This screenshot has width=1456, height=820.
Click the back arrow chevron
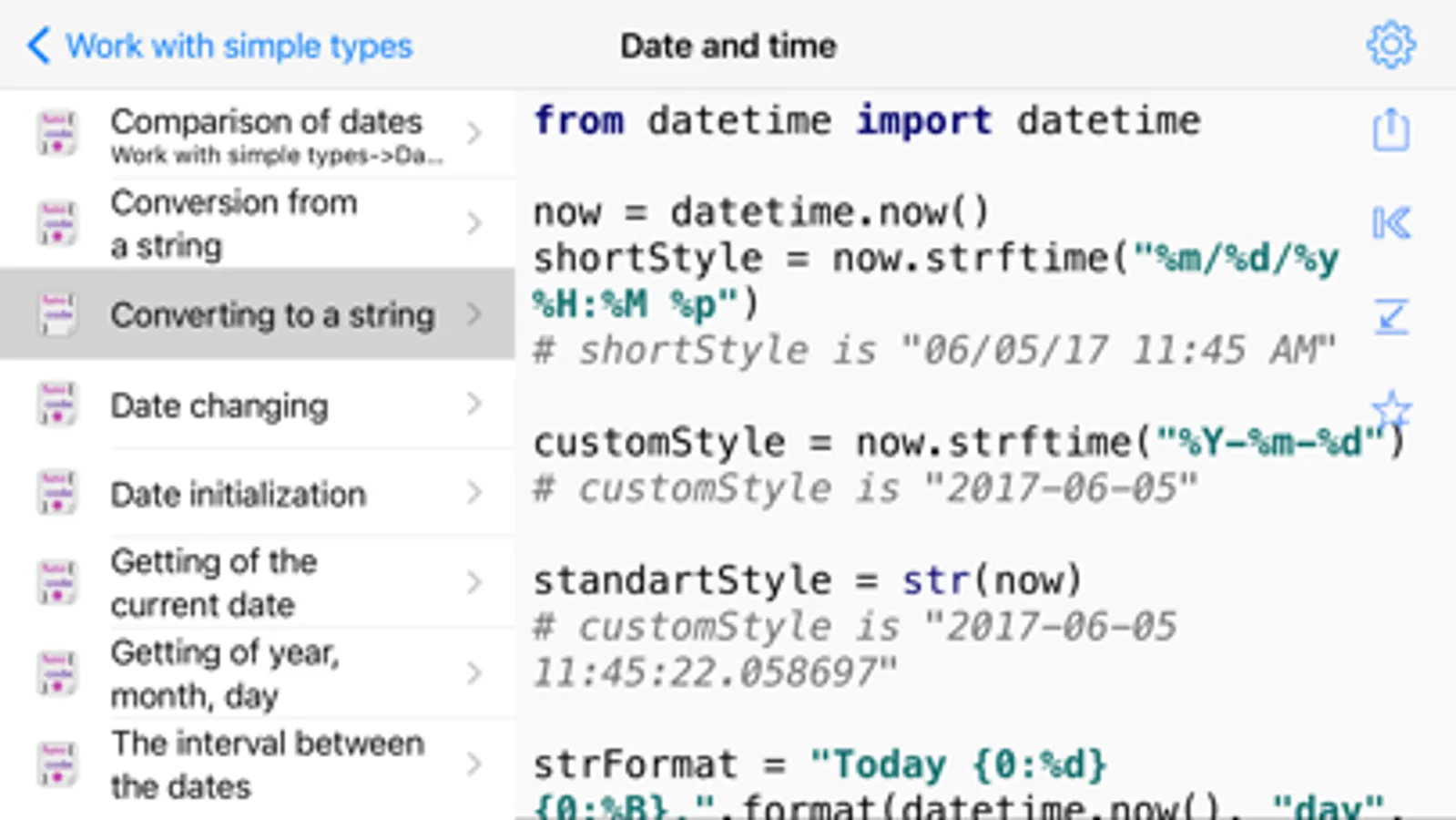[38, 45]
